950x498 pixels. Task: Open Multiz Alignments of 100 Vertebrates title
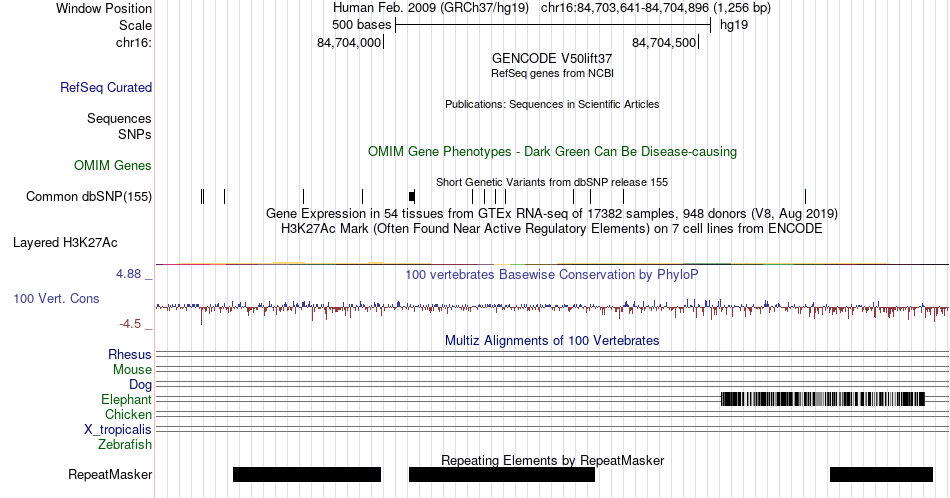552,340
